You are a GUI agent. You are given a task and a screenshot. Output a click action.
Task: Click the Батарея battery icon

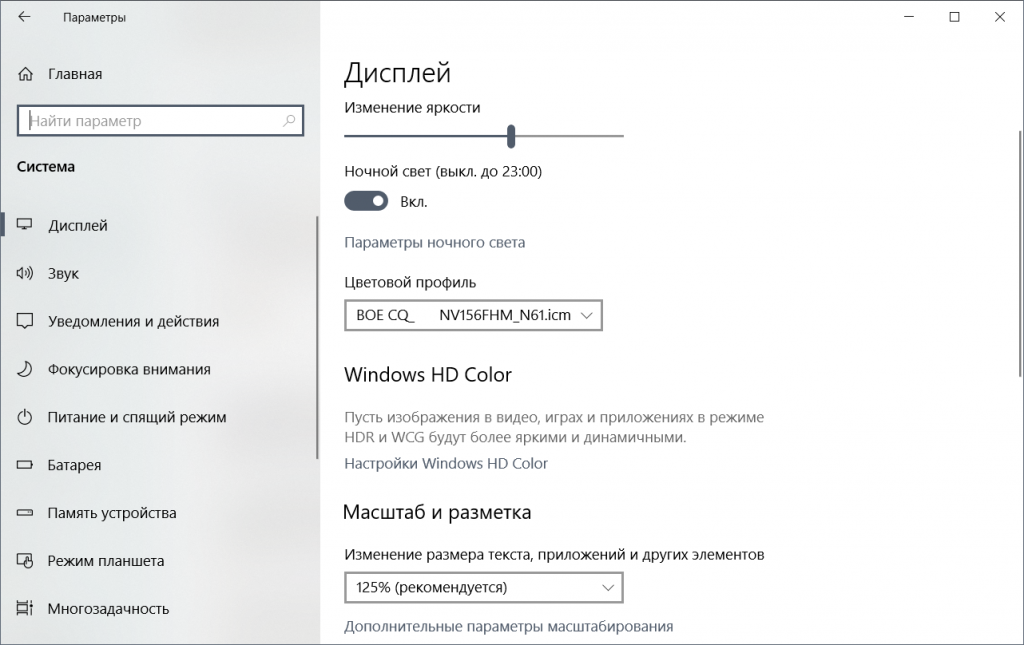tap(26, 465)
